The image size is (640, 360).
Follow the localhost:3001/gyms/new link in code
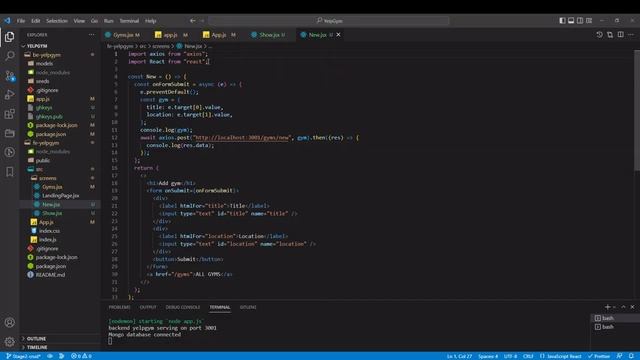(x=242, y=138)
